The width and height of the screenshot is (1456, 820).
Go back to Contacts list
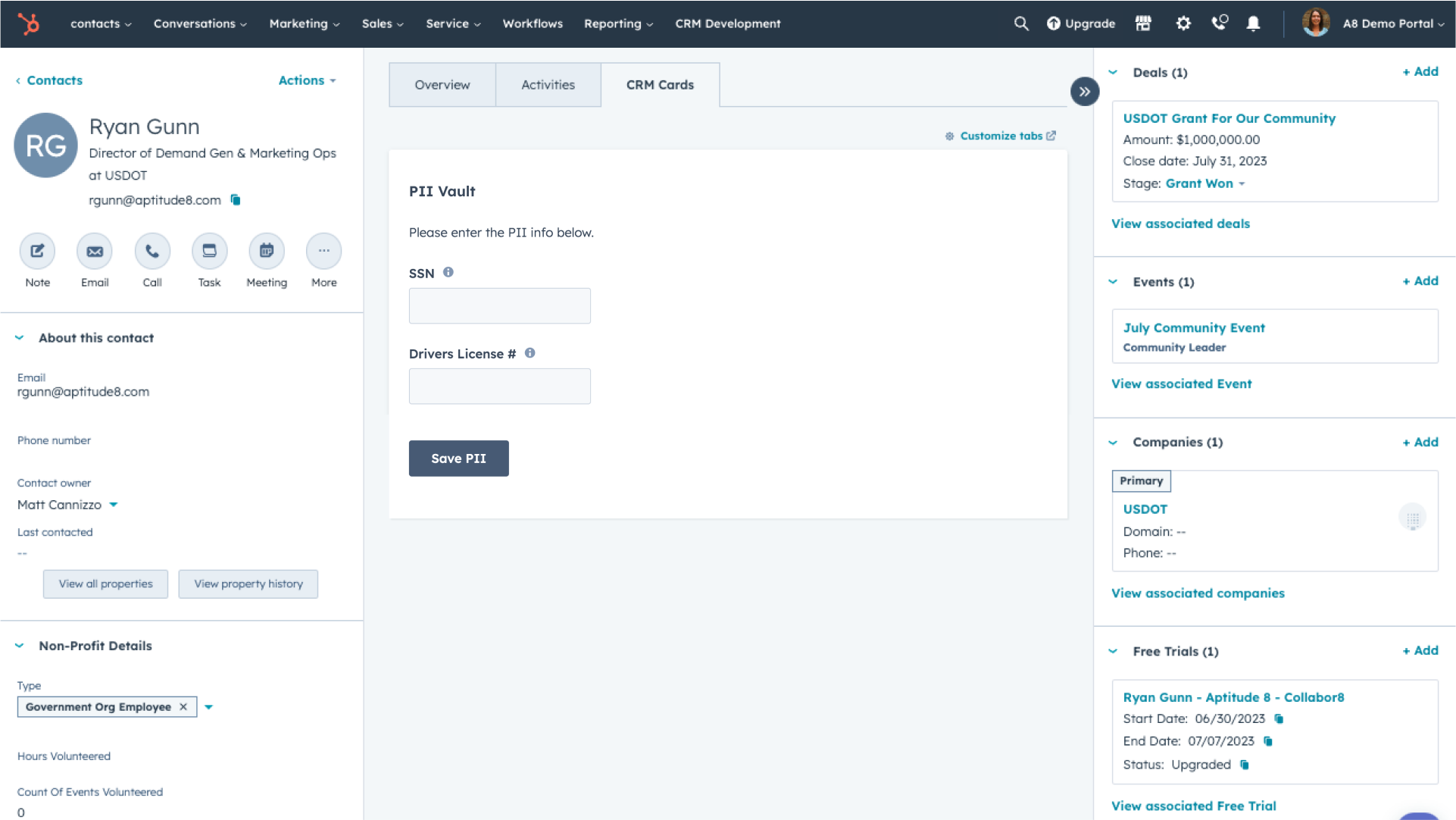point(49,80)
